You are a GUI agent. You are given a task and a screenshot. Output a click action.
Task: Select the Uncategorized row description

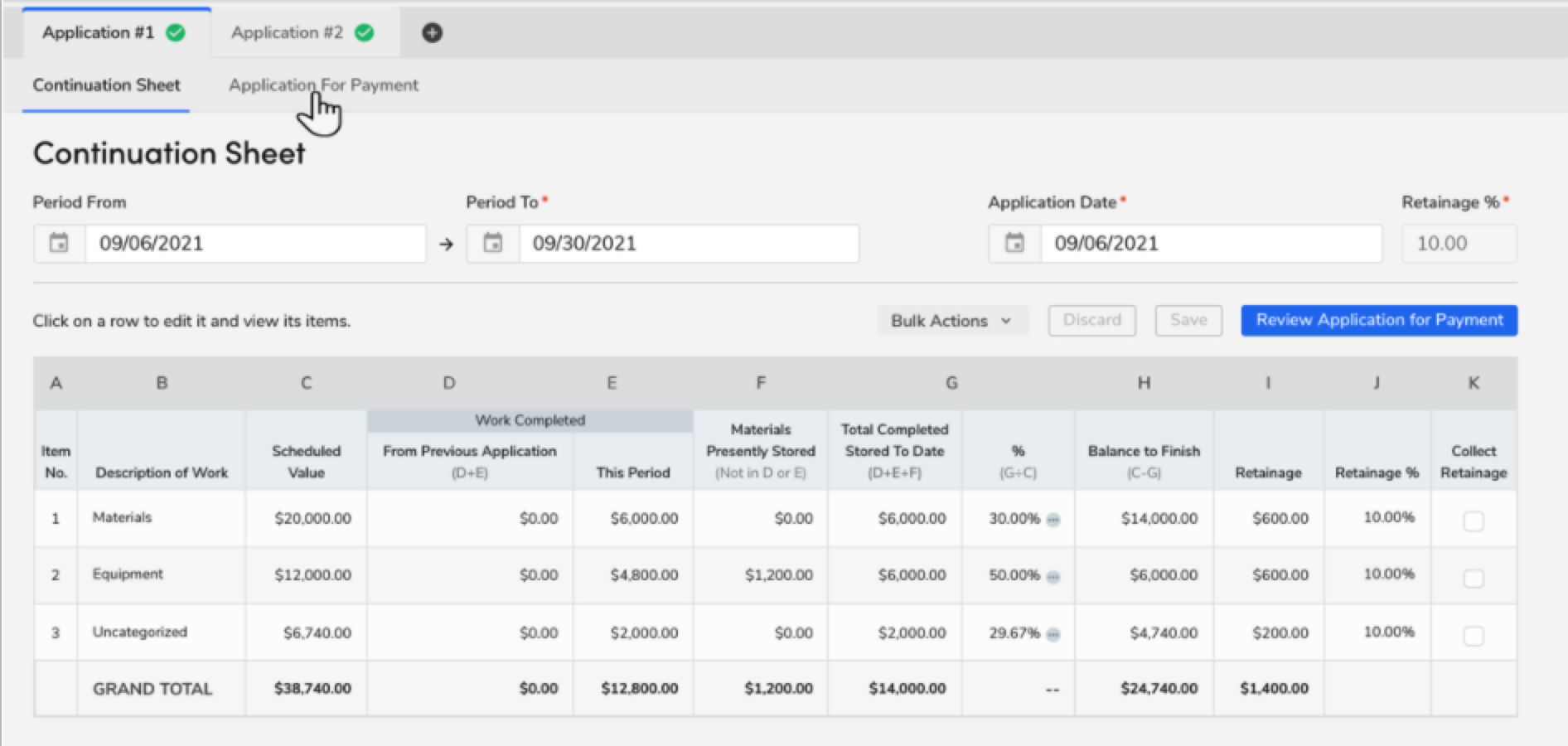140,632
